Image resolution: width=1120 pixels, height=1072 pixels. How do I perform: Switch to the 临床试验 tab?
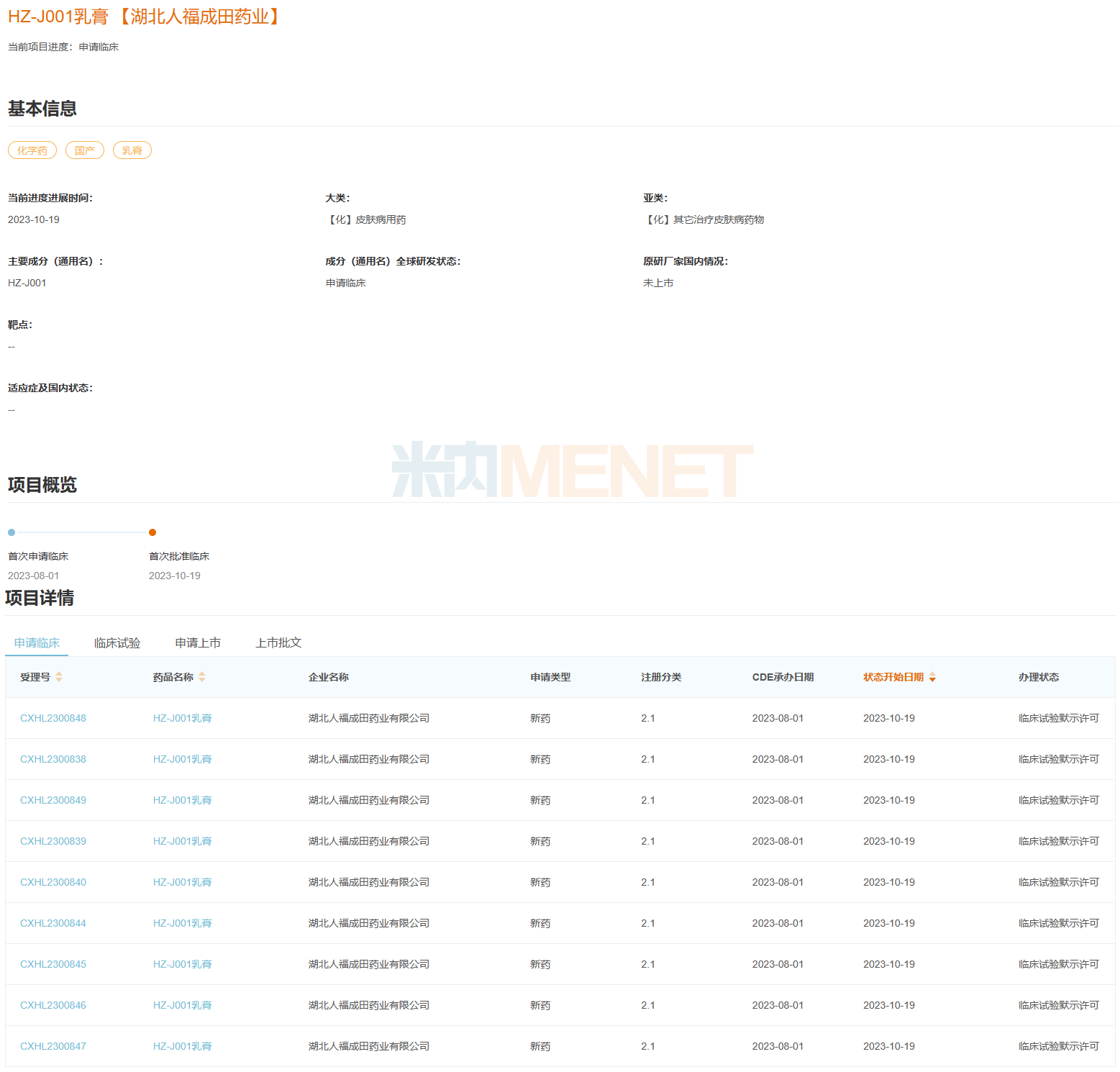click(117, 643)
